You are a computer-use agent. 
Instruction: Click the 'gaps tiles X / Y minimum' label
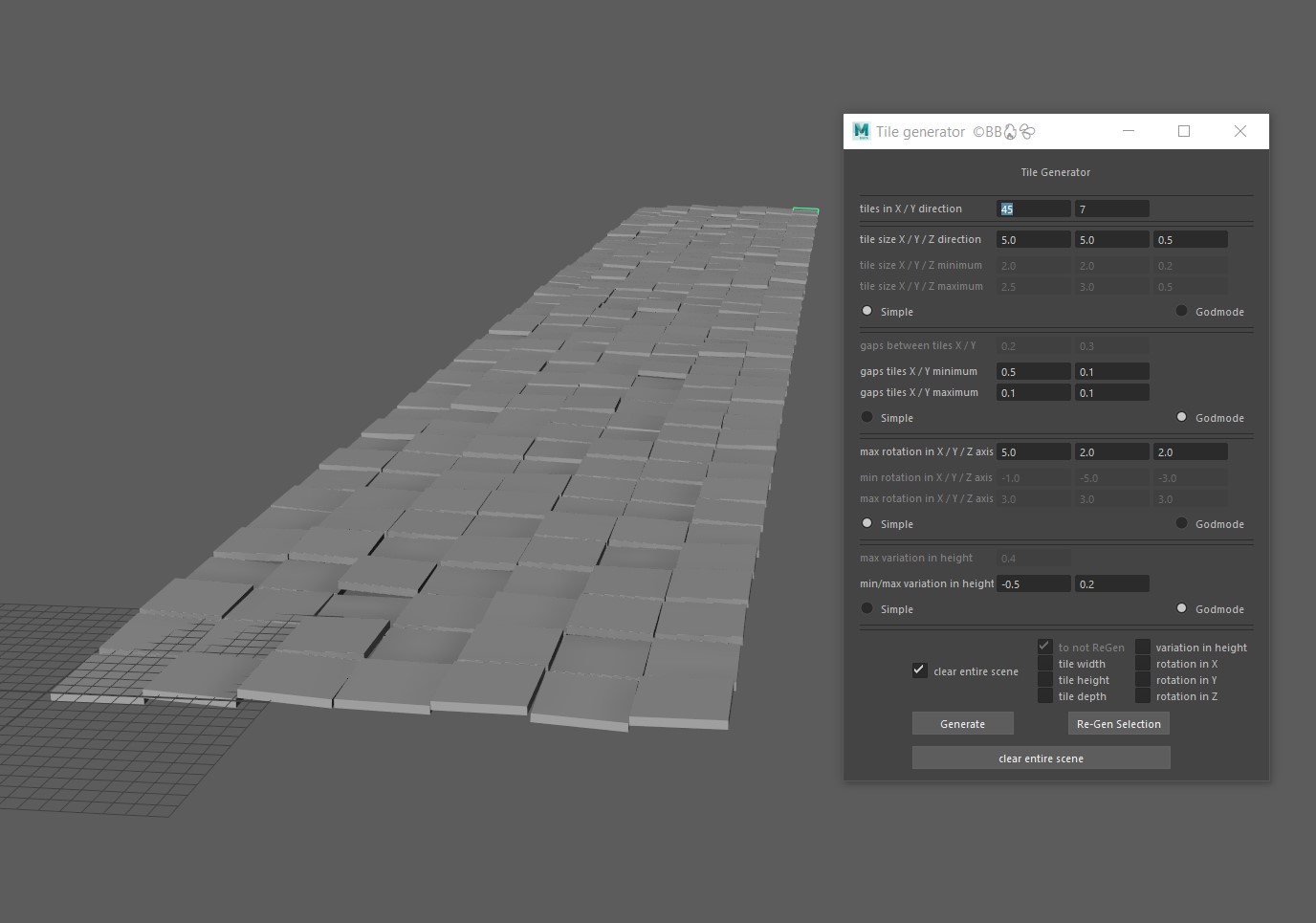(918, 371)
